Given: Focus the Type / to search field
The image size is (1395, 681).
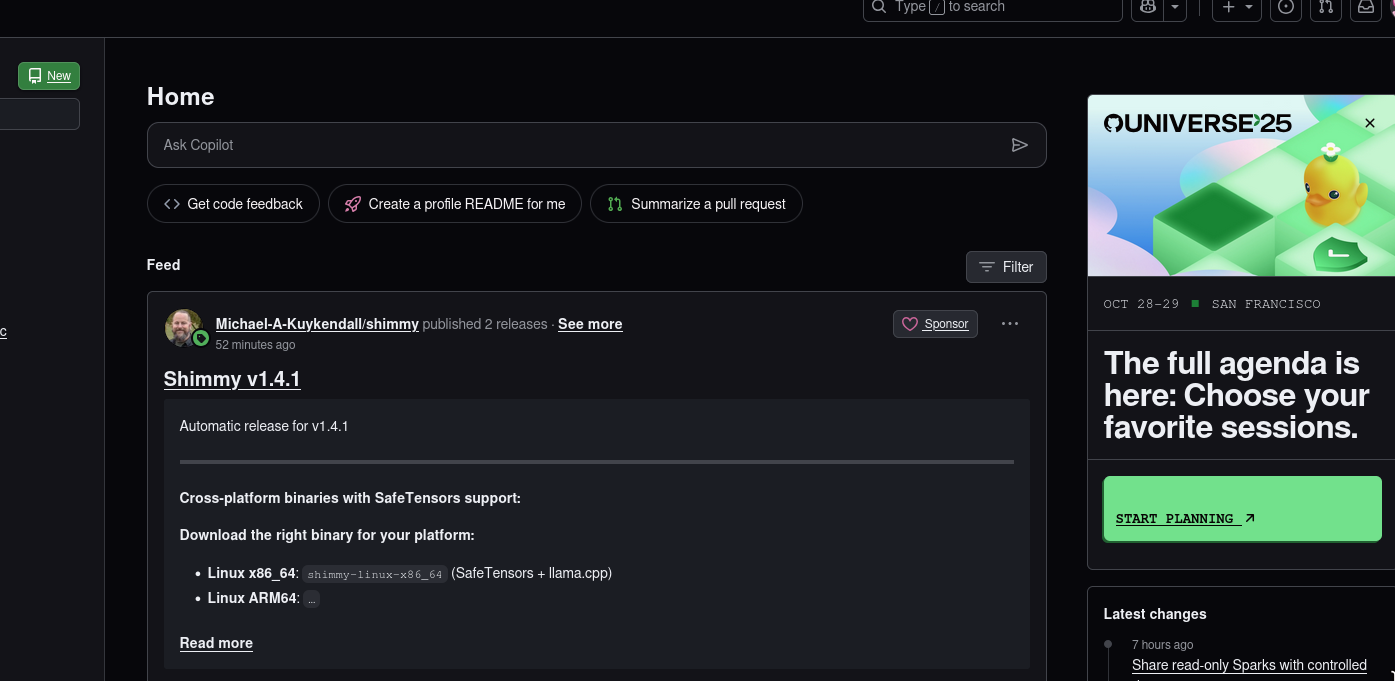Looking at the screenshot, I should 993,7.
